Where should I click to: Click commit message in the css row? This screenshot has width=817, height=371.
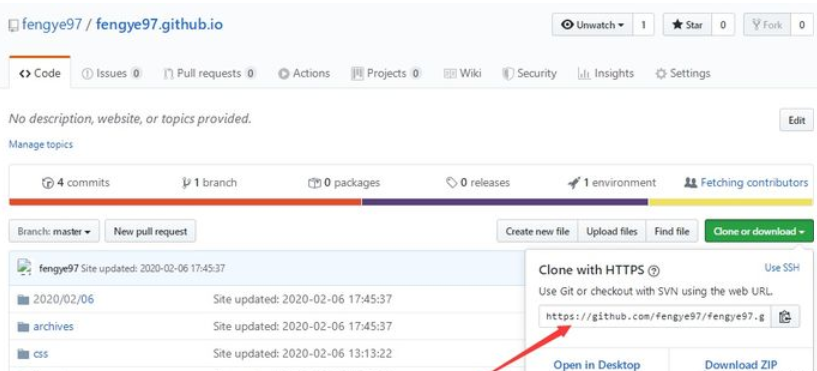point(303,354)
